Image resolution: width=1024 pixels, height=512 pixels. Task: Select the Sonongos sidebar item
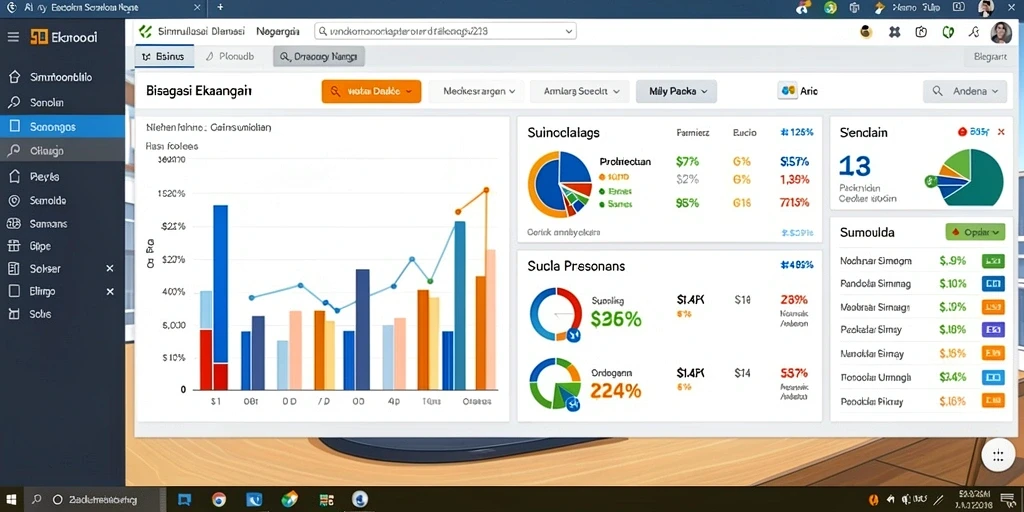point(63,127)
